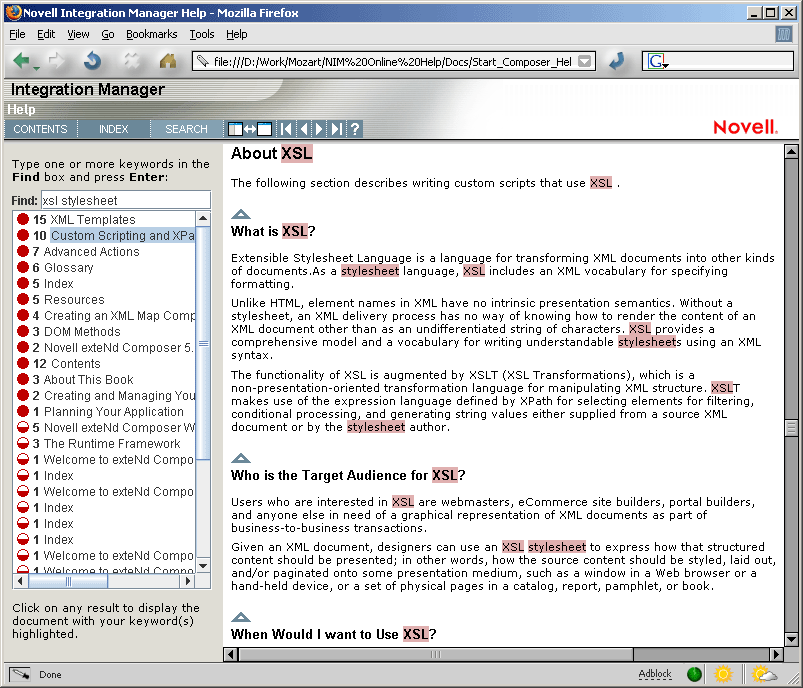Screen dimensions: 803x688
Task: Open the Tools menu
Action: 202,34
